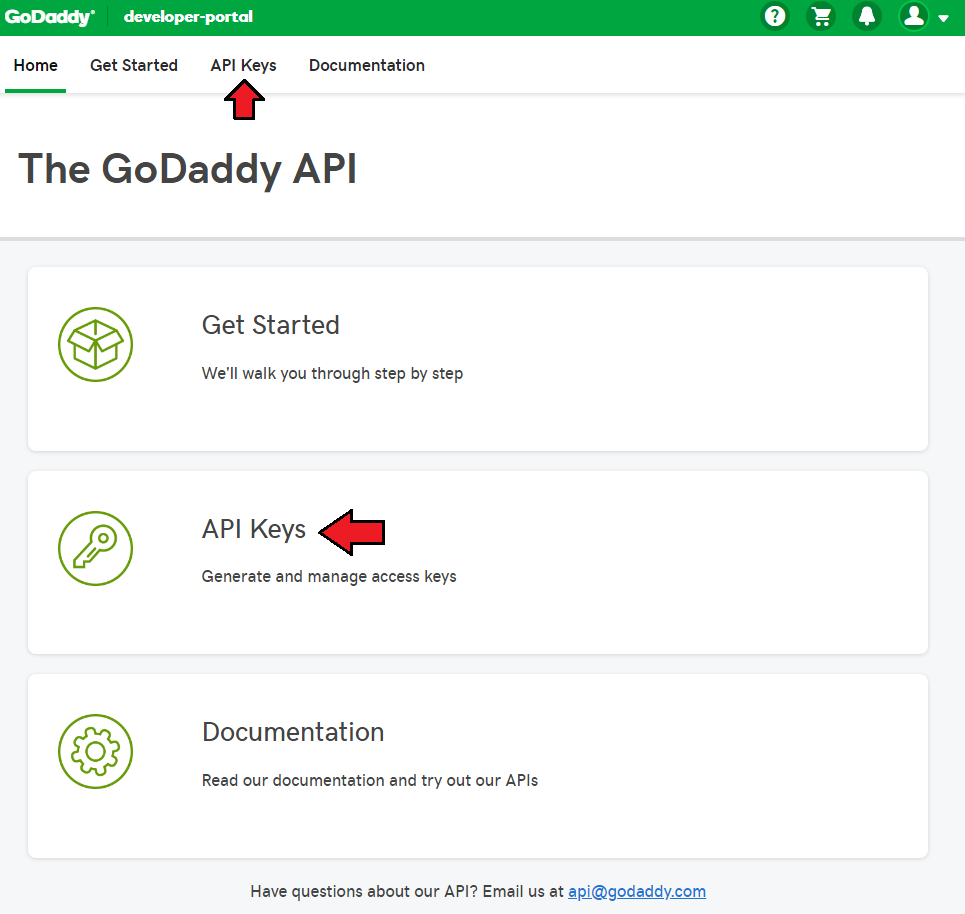The width and height of the screenshot is (965, 914).
Task: Open the Documentation tab in the navigation
Action: click(x=367, y=65)
